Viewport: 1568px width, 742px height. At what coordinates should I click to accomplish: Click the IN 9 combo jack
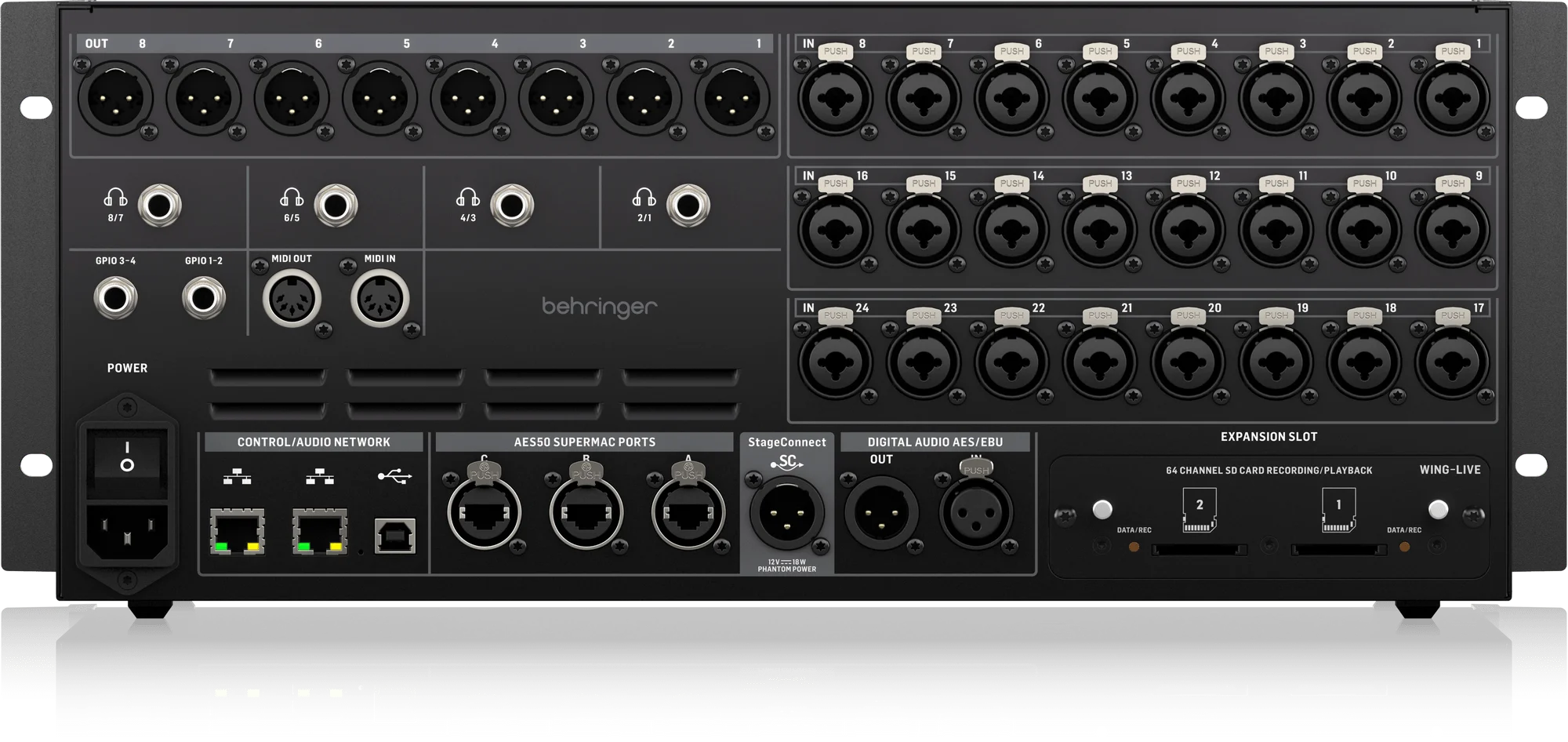[x=1452, y=231]
